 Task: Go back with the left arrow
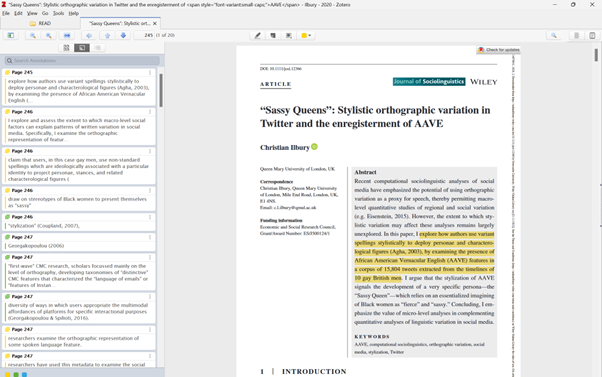coord(89,35)
